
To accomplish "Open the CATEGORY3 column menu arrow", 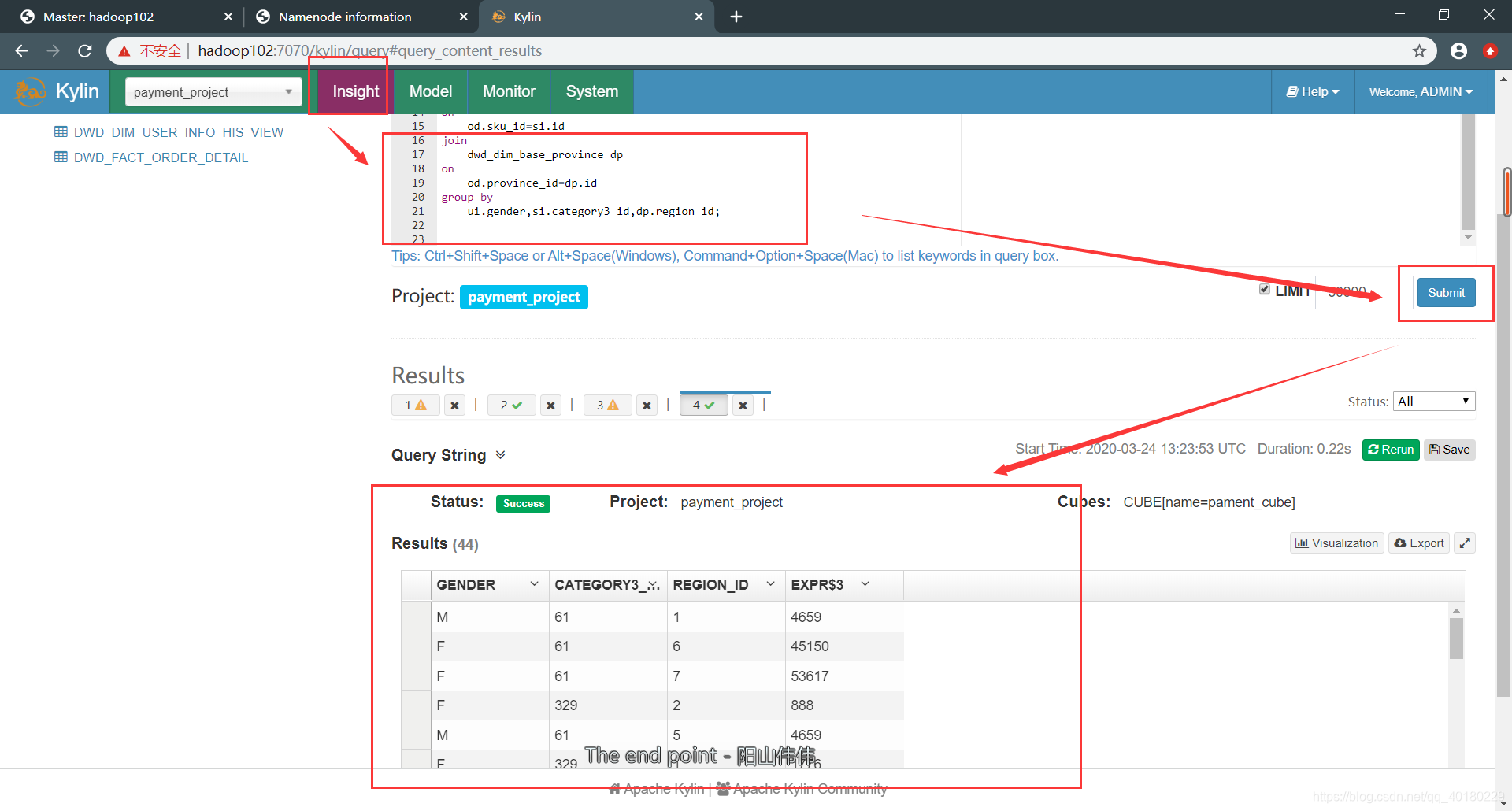I will pos(654,585).
